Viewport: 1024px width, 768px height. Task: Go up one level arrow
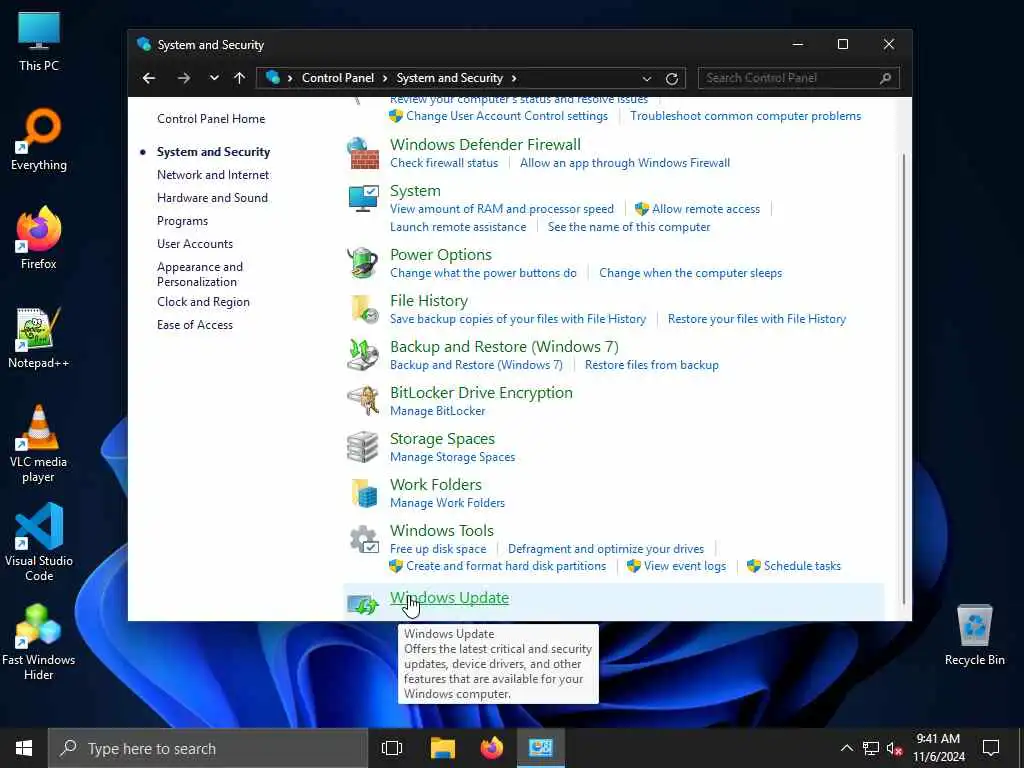tap(240, 78)
